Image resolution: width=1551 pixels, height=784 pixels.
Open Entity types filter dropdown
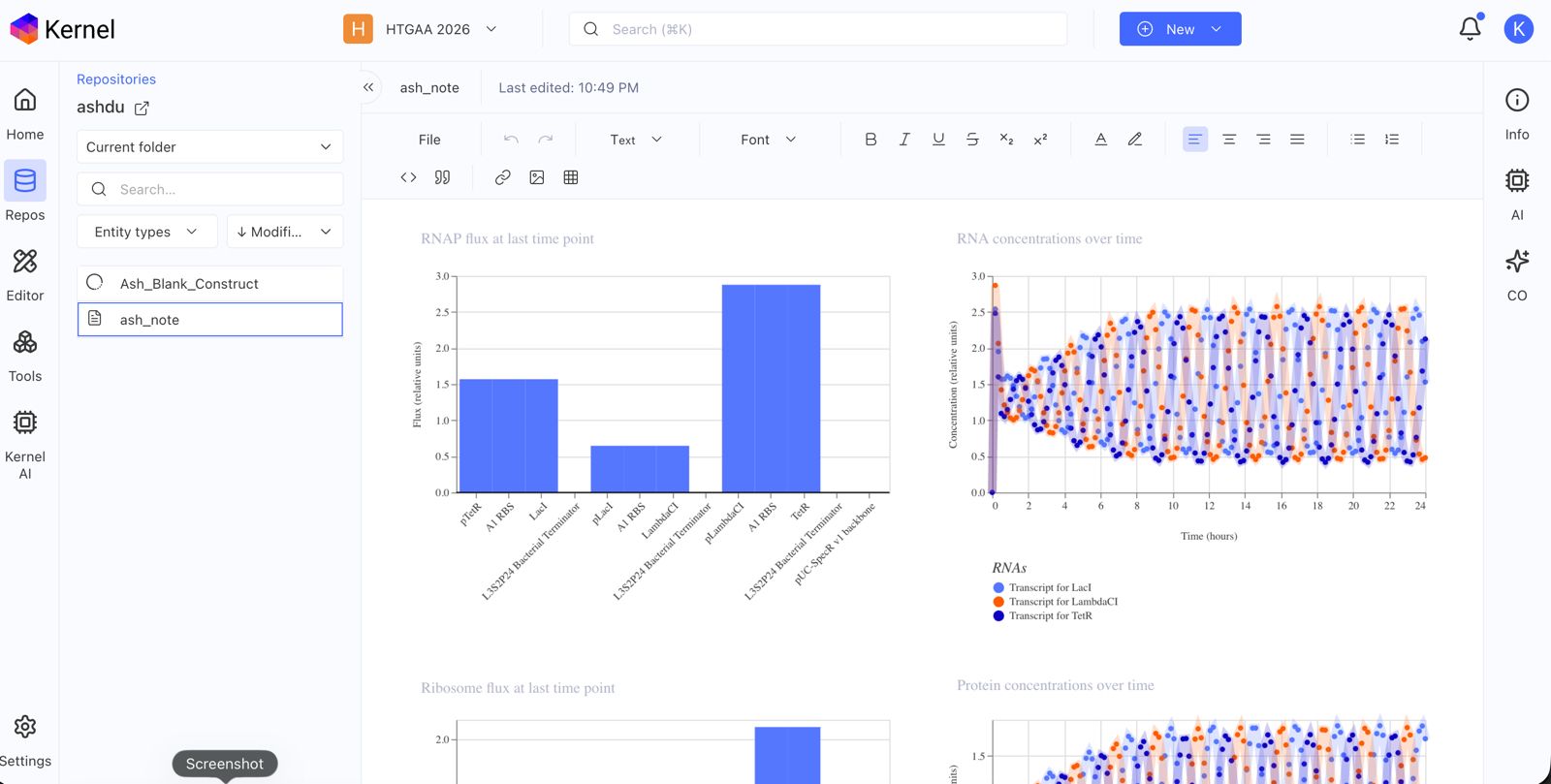(x=145, y=232)
